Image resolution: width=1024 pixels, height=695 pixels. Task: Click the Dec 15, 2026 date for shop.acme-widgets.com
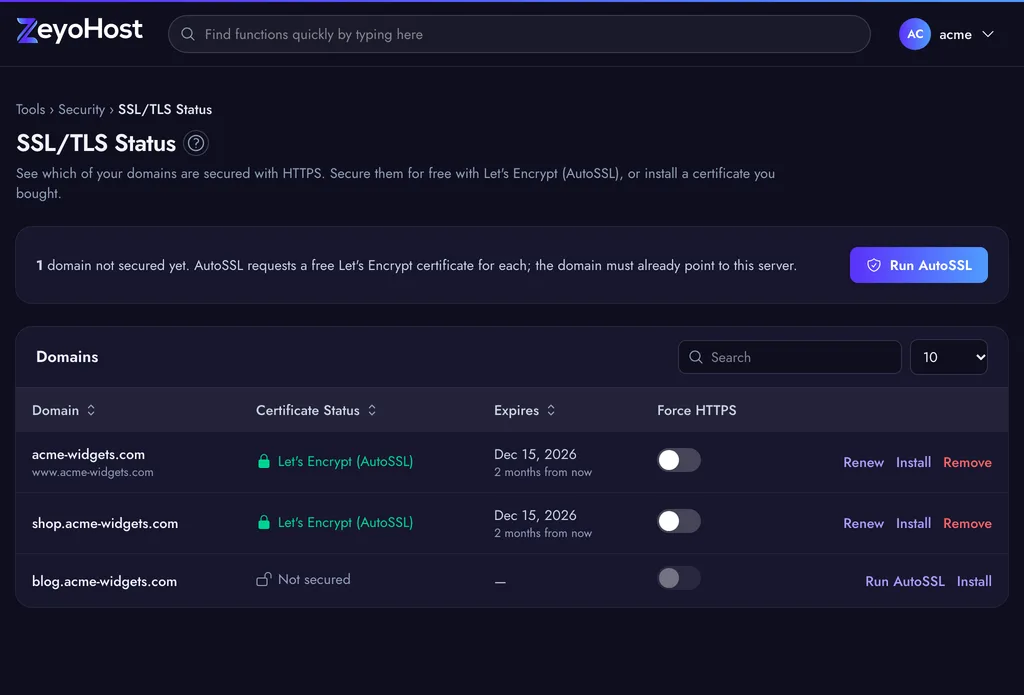pos(536,515)
